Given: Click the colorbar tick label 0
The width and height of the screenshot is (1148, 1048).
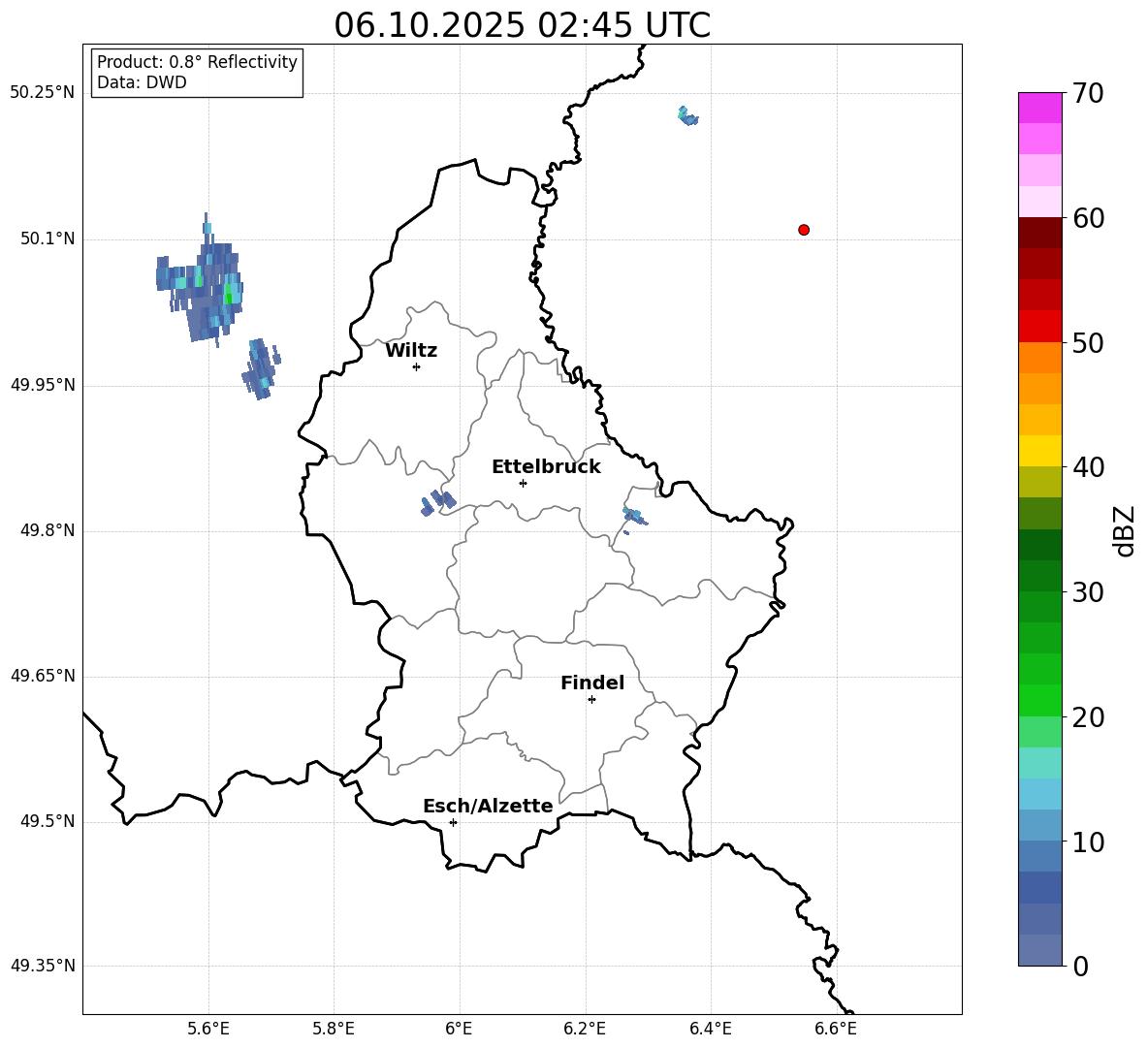Looking at the screenshot, I should tap(1081, 966).
